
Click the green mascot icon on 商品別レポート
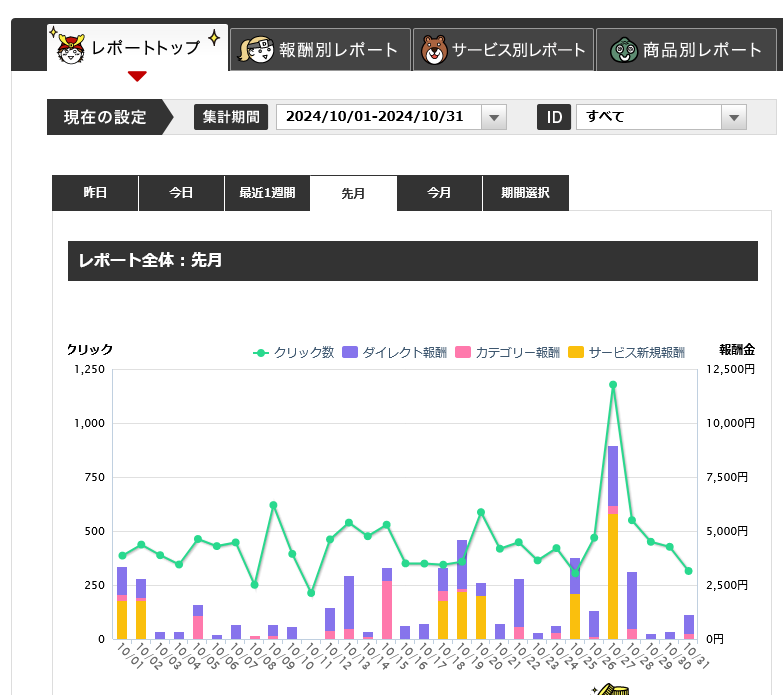[x=623, y=50]
